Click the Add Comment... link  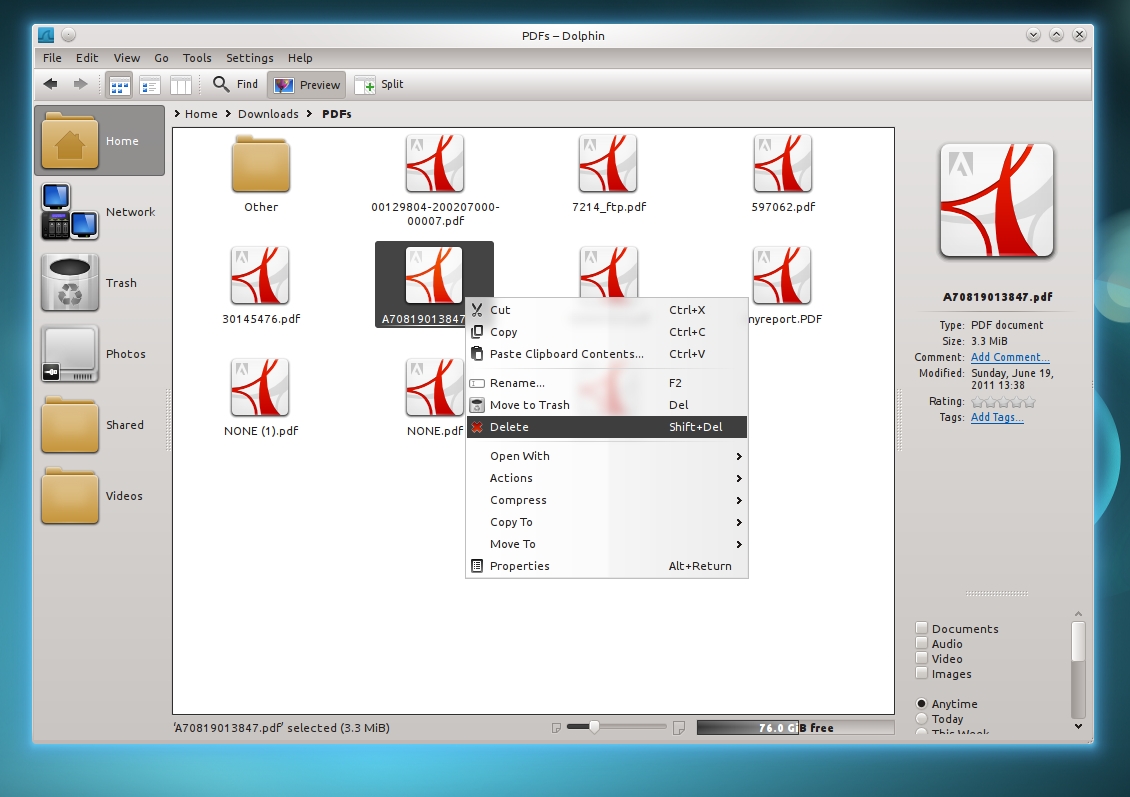pyautogui.click(x=1010, y=357)
